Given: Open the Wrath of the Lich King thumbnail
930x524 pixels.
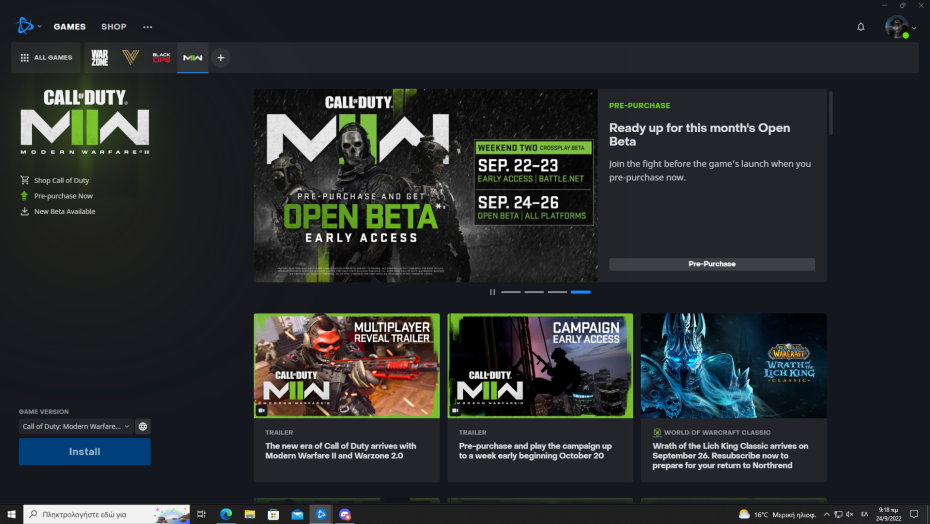Looking at the screenshot, I should [734, 366].
